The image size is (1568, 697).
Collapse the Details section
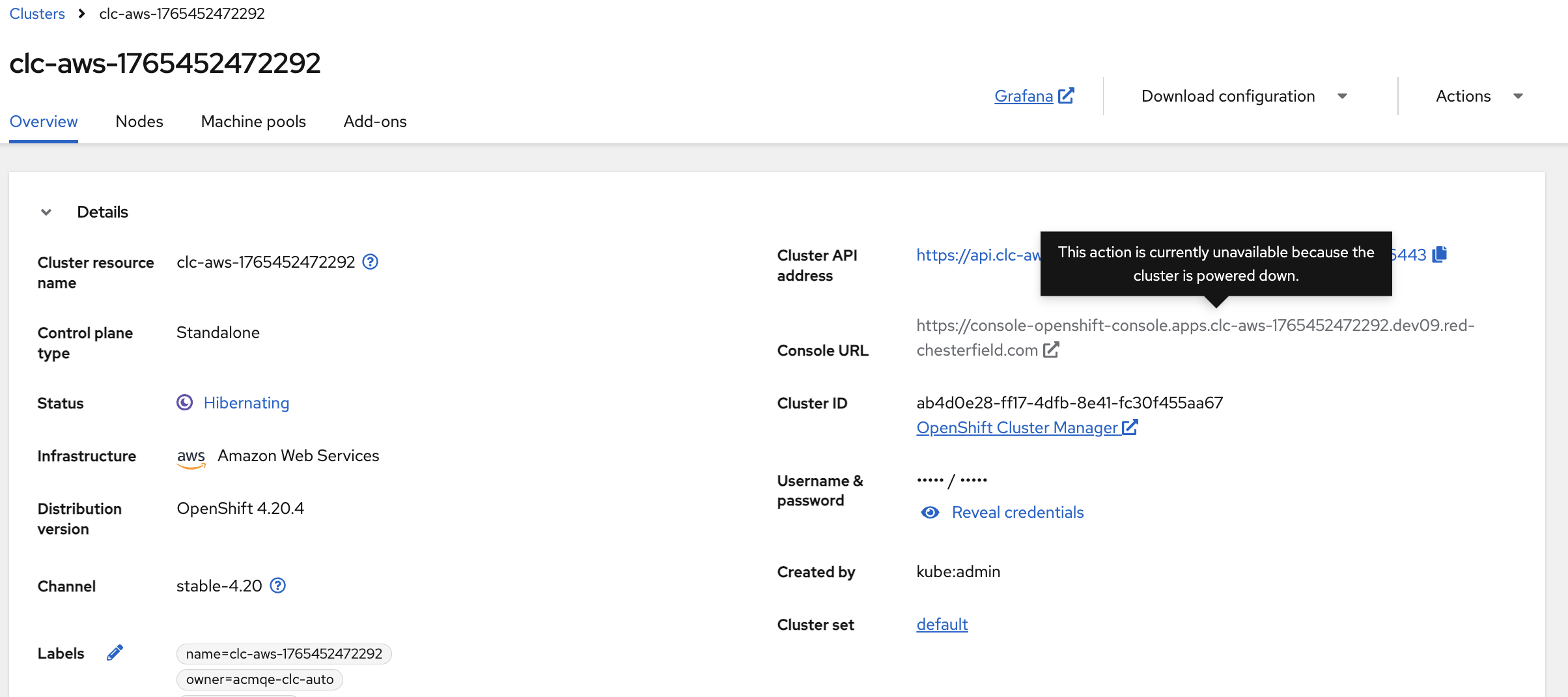[x=46, y=212]
